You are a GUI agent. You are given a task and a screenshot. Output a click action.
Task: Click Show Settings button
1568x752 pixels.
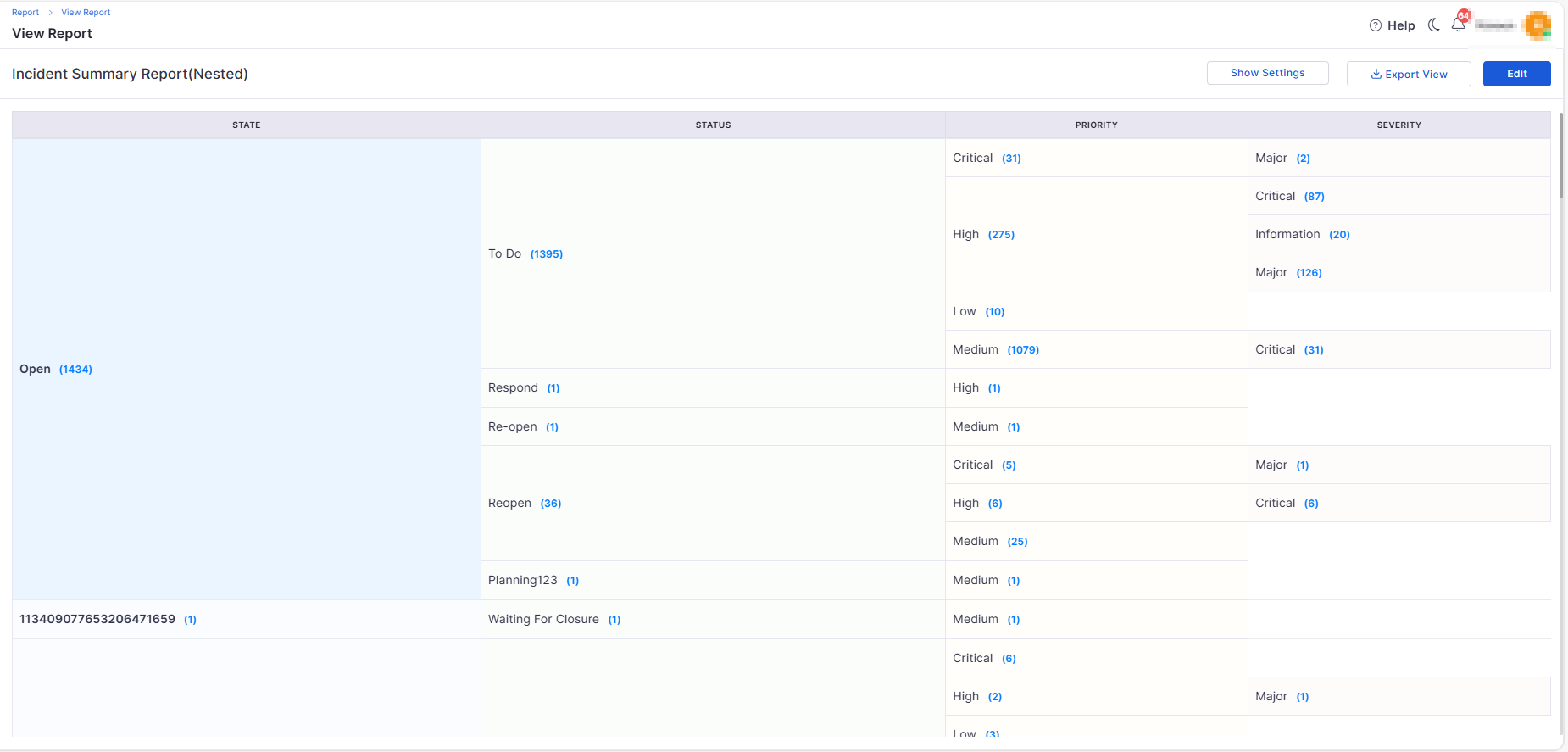point(1267,73)
